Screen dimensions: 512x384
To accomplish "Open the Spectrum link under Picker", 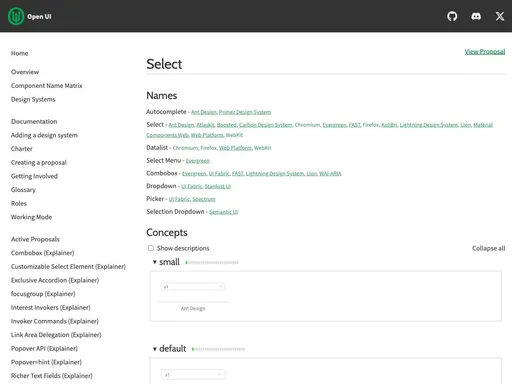I will (204, 199).
